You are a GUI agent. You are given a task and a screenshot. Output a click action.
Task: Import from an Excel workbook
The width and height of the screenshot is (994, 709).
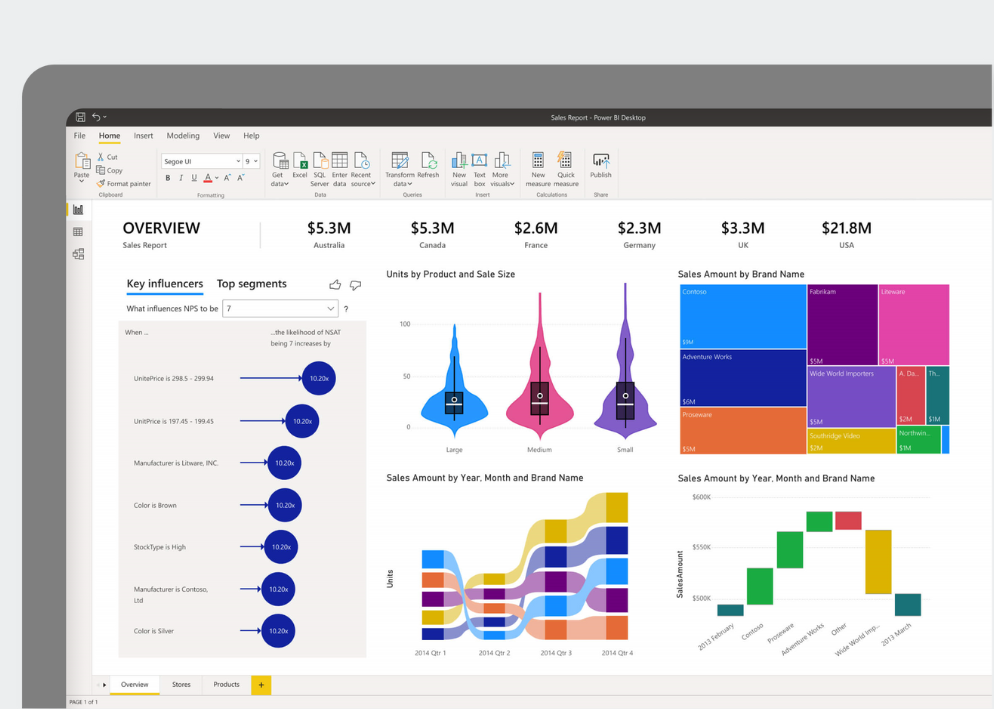[x=300, y=165]
